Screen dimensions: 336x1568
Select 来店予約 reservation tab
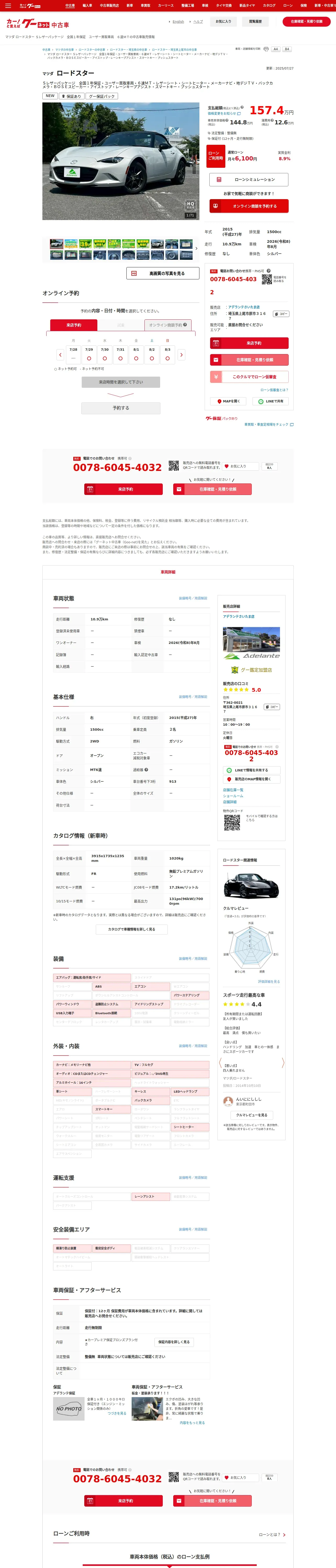74,325
